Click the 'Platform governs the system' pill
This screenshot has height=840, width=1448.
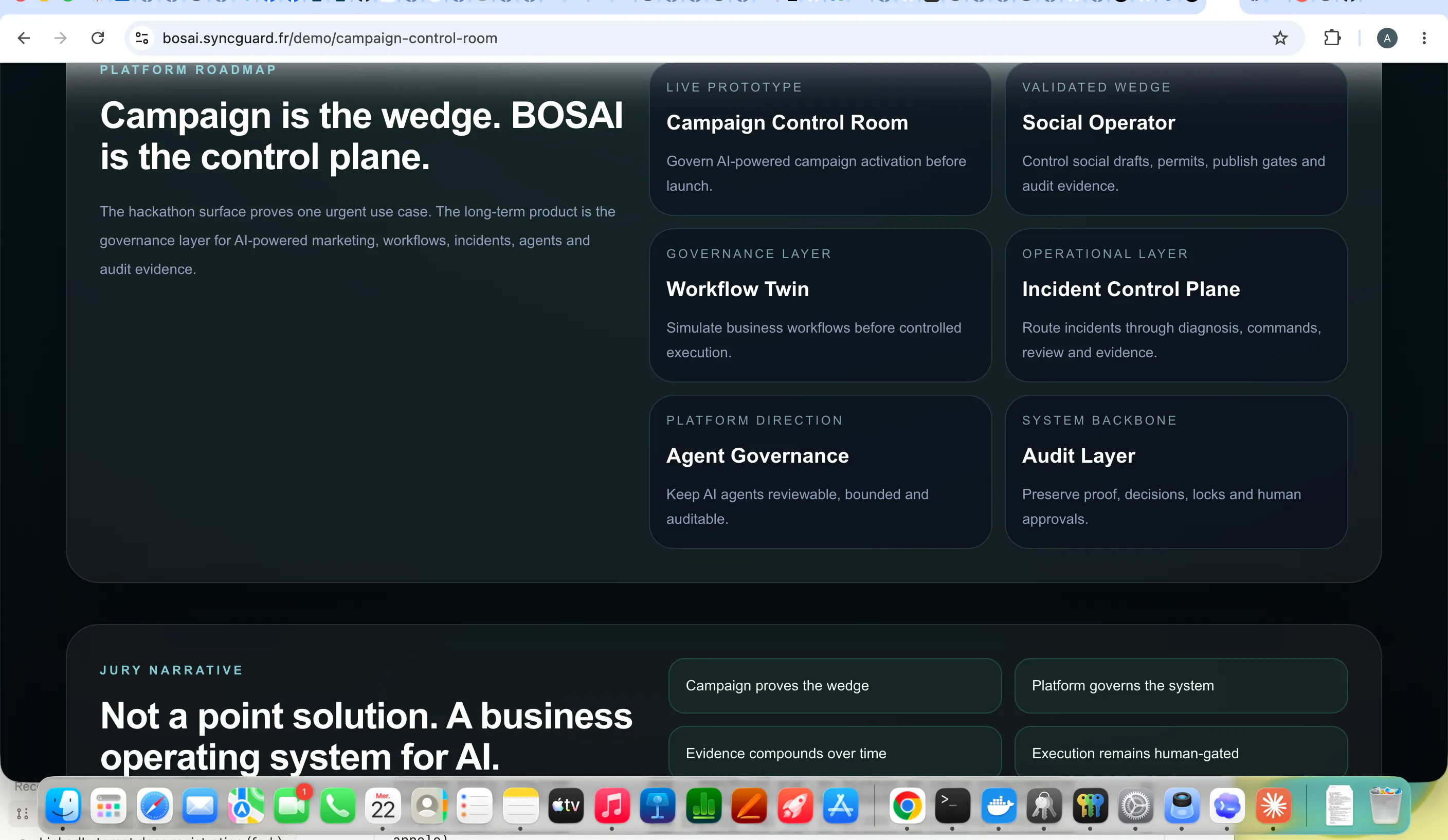pos(1181,685)
